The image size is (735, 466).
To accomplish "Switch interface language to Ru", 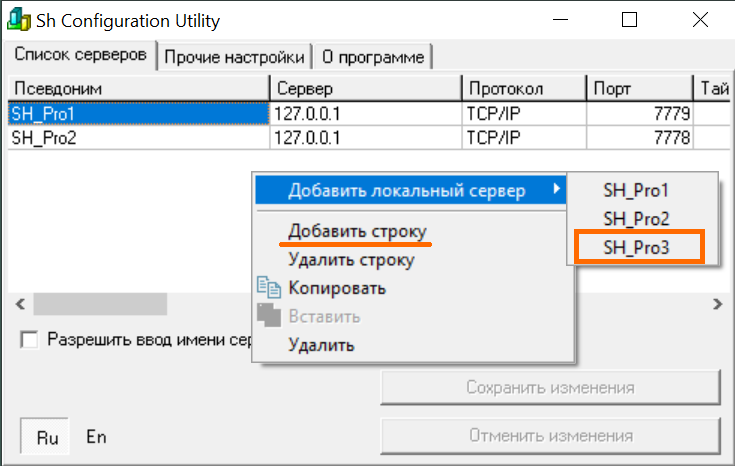I will [x=48, y=437].
